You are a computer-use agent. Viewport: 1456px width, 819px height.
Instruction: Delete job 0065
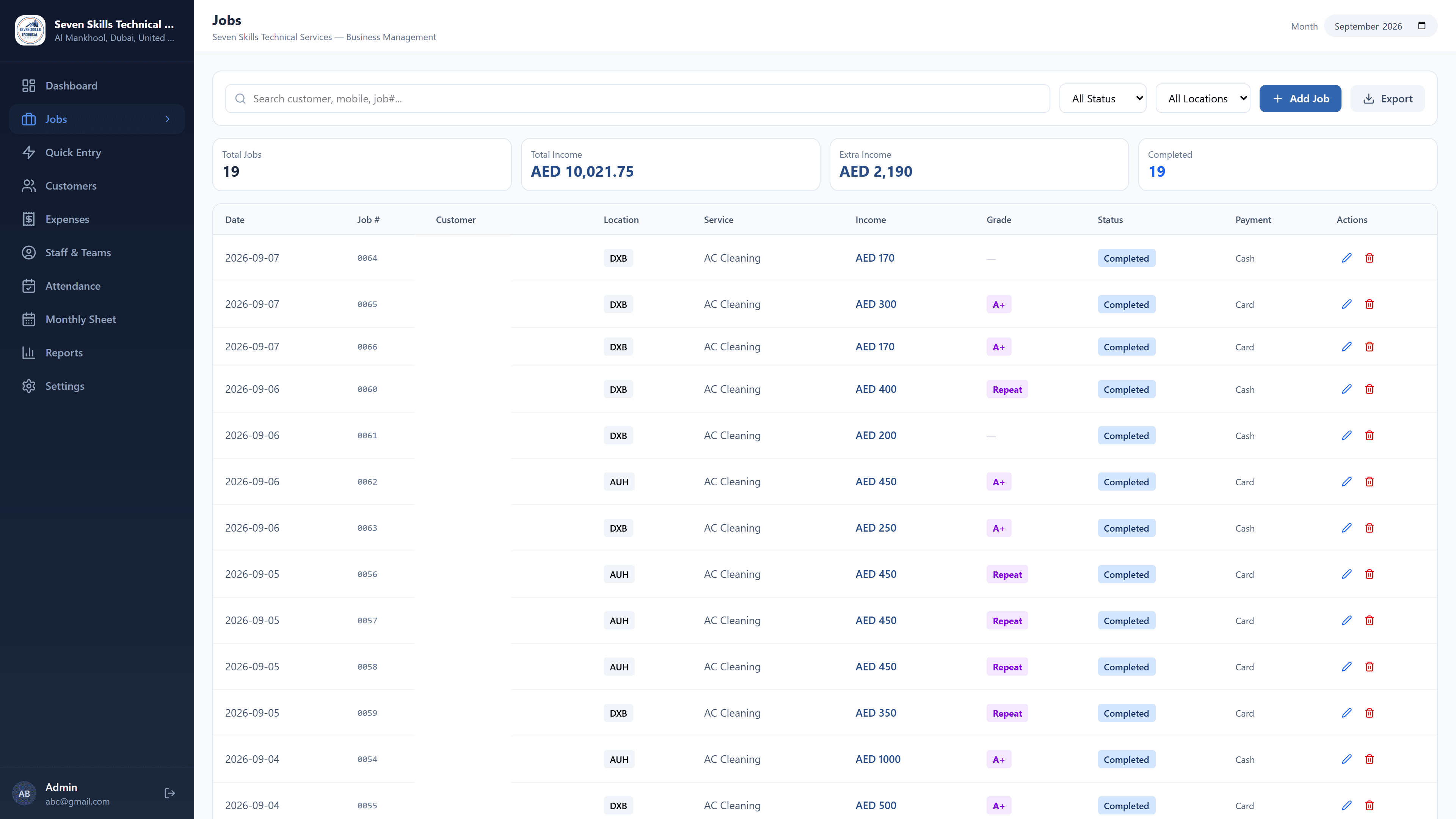[1370, 304]
